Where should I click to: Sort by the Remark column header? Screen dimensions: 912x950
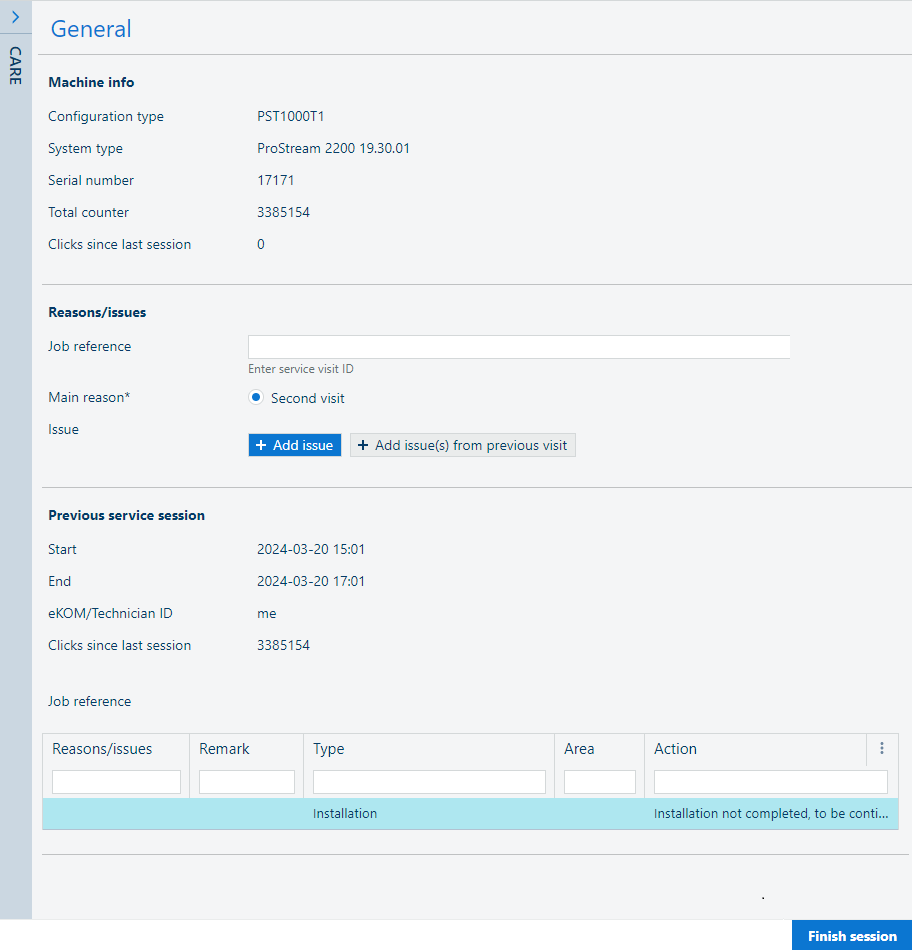(225, 749)
